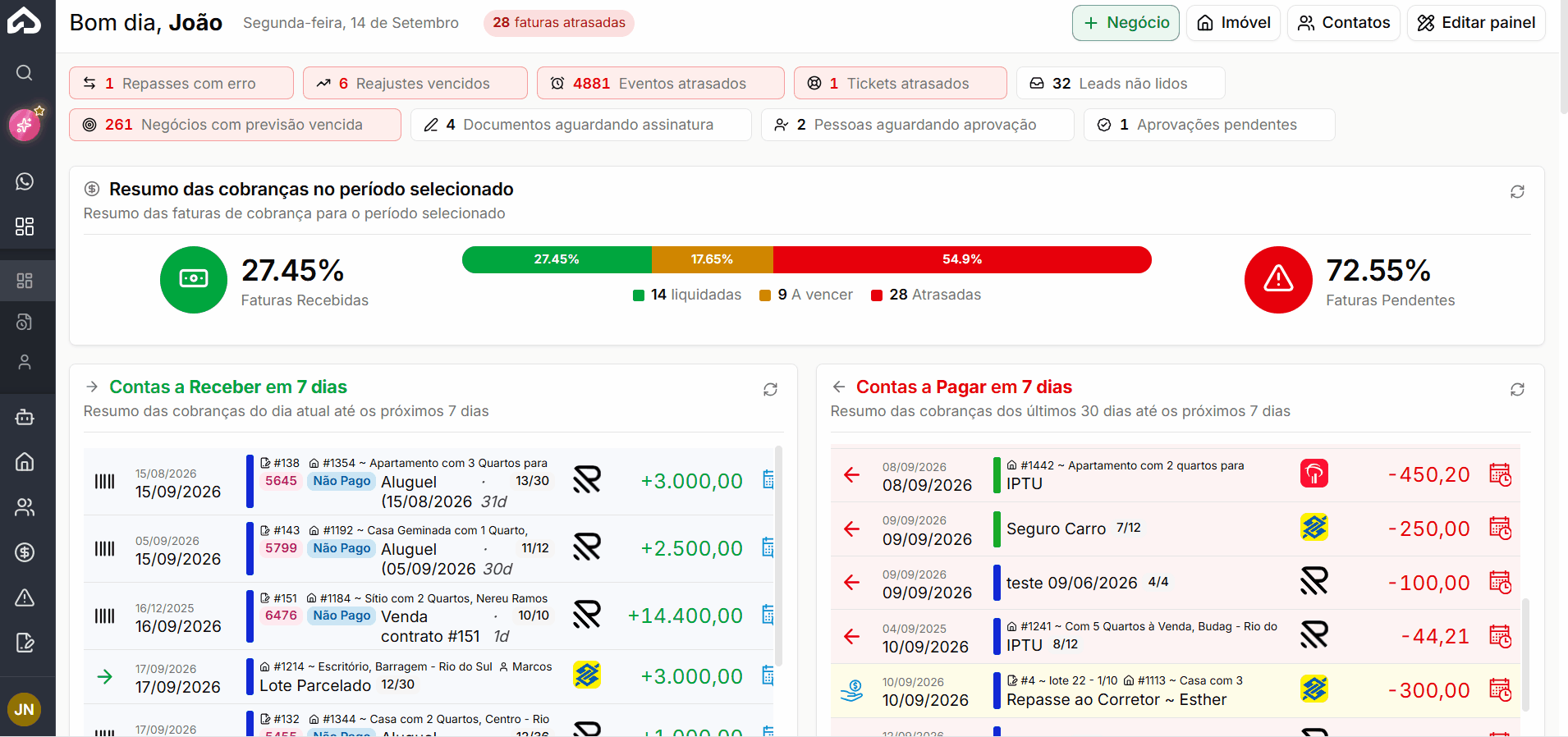This screenshot has height=737, width=1568.
Task: Open the 4881 Eventos atrasados alert
Action: [661, 83]
